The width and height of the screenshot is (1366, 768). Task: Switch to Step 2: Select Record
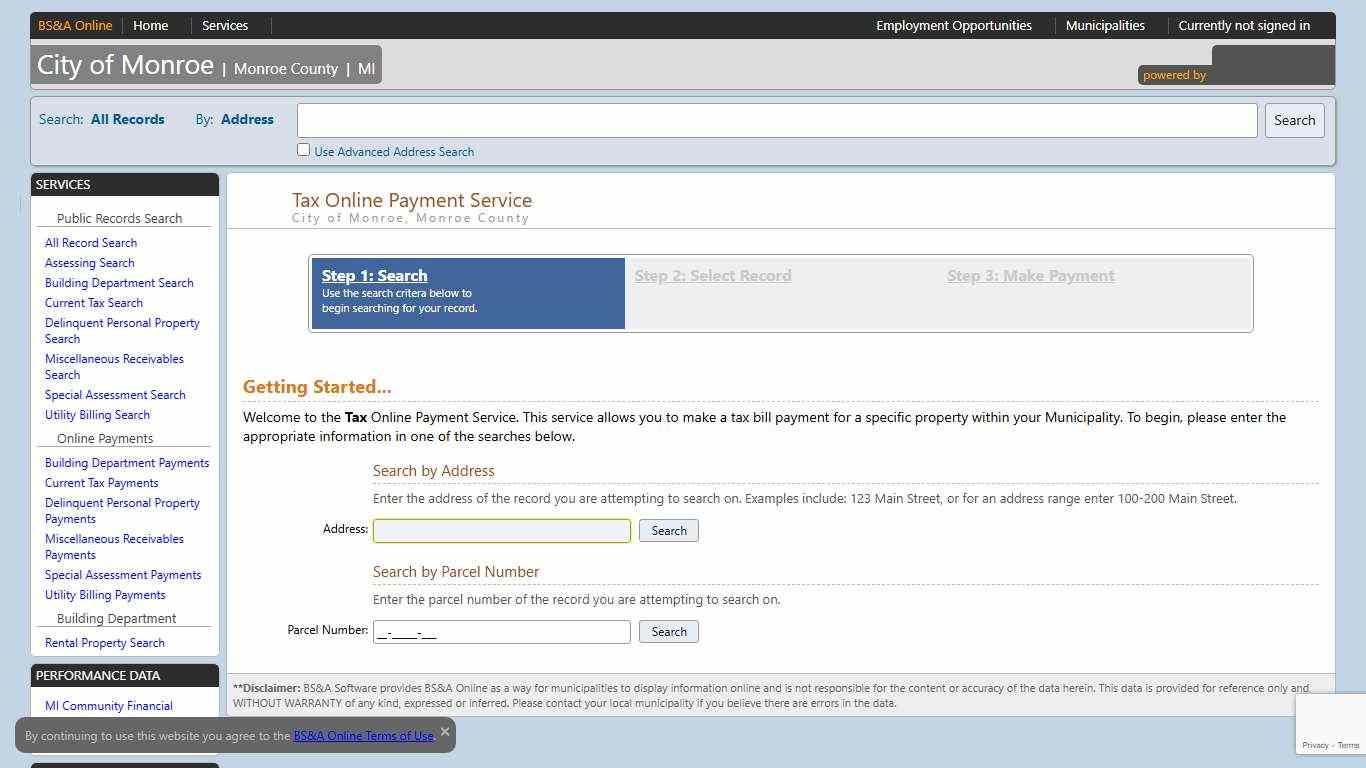[713, 275]
